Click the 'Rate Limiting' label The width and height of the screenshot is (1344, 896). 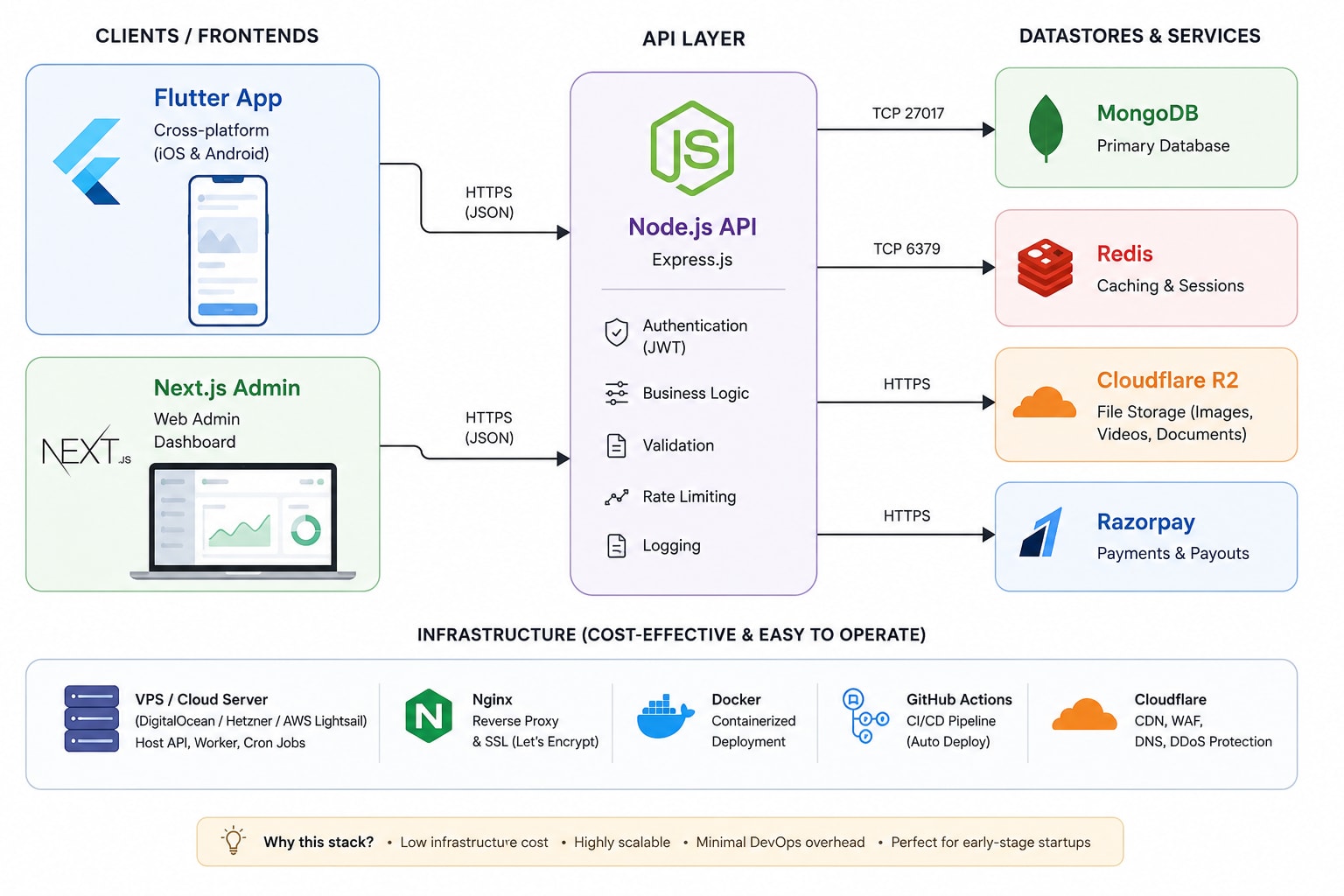pyautogui.click(x=689, y=497)
